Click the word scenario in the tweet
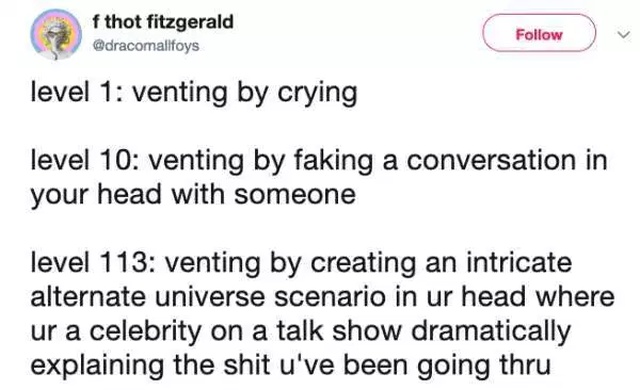This screenshot has height=390, width=640. coord(330,297)
